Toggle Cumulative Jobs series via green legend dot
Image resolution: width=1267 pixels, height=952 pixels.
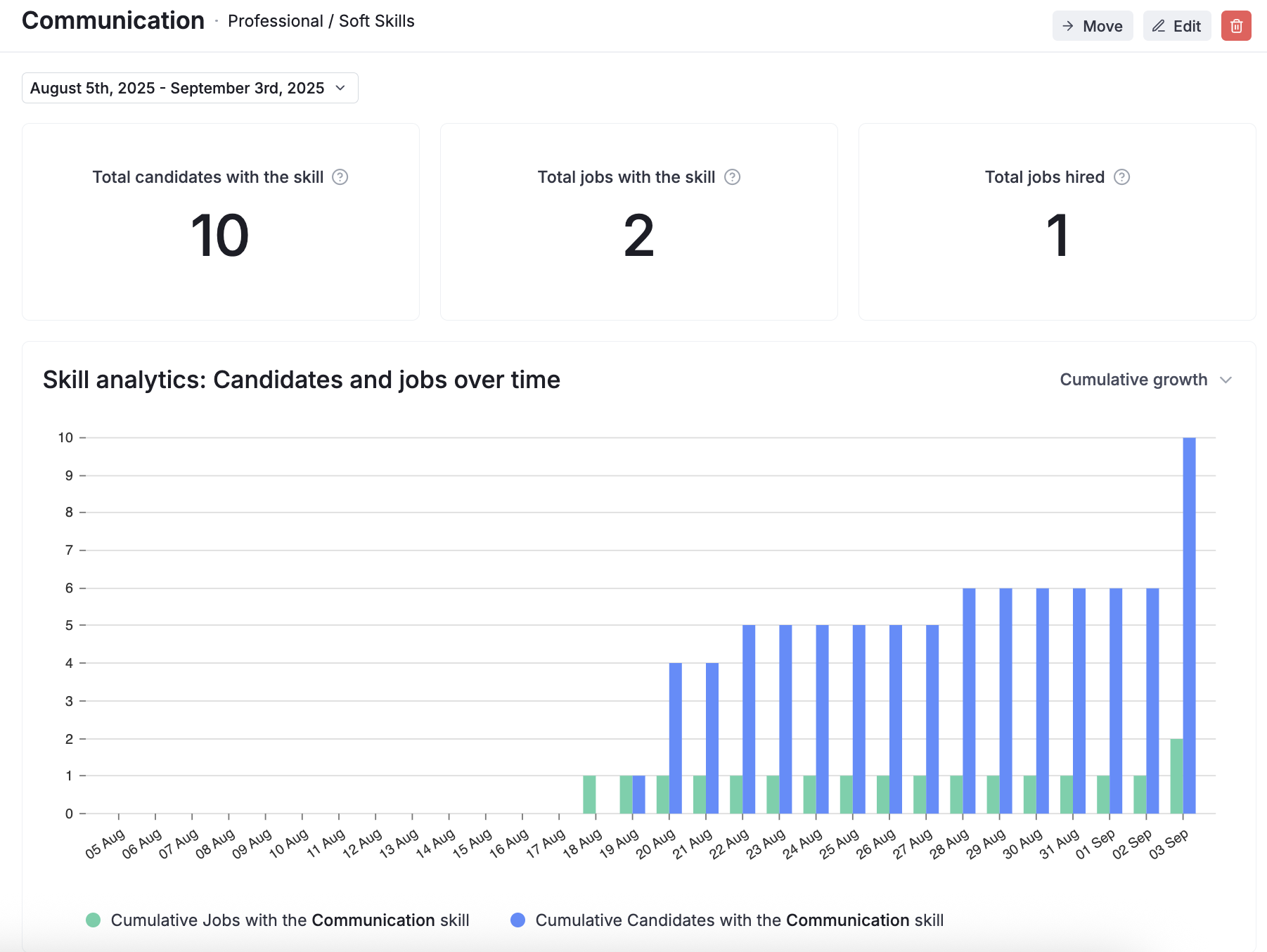(x=93, y=920)
